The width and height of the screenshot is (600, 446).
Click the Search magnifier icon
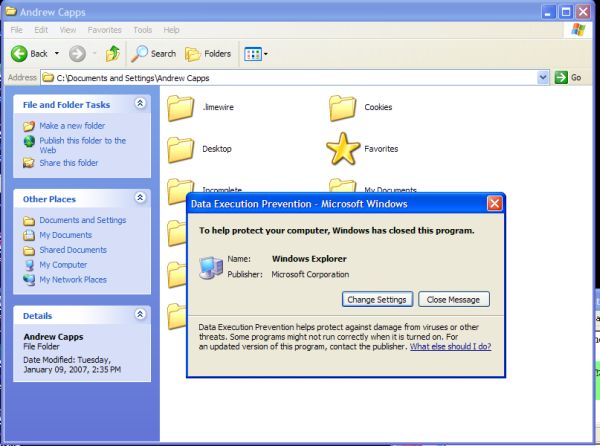tap(139, 54)
